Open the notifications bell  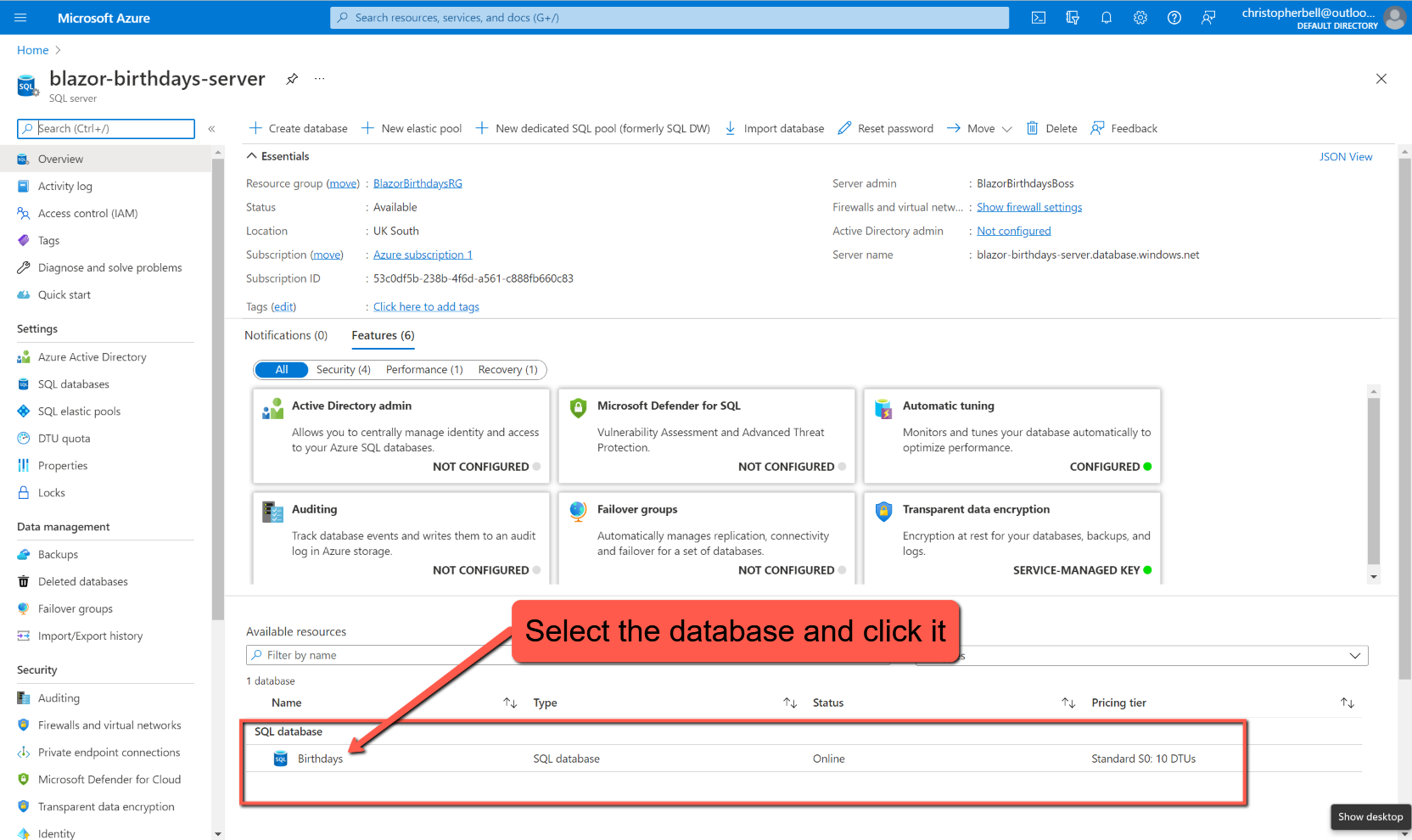[x=1106, y=17]
